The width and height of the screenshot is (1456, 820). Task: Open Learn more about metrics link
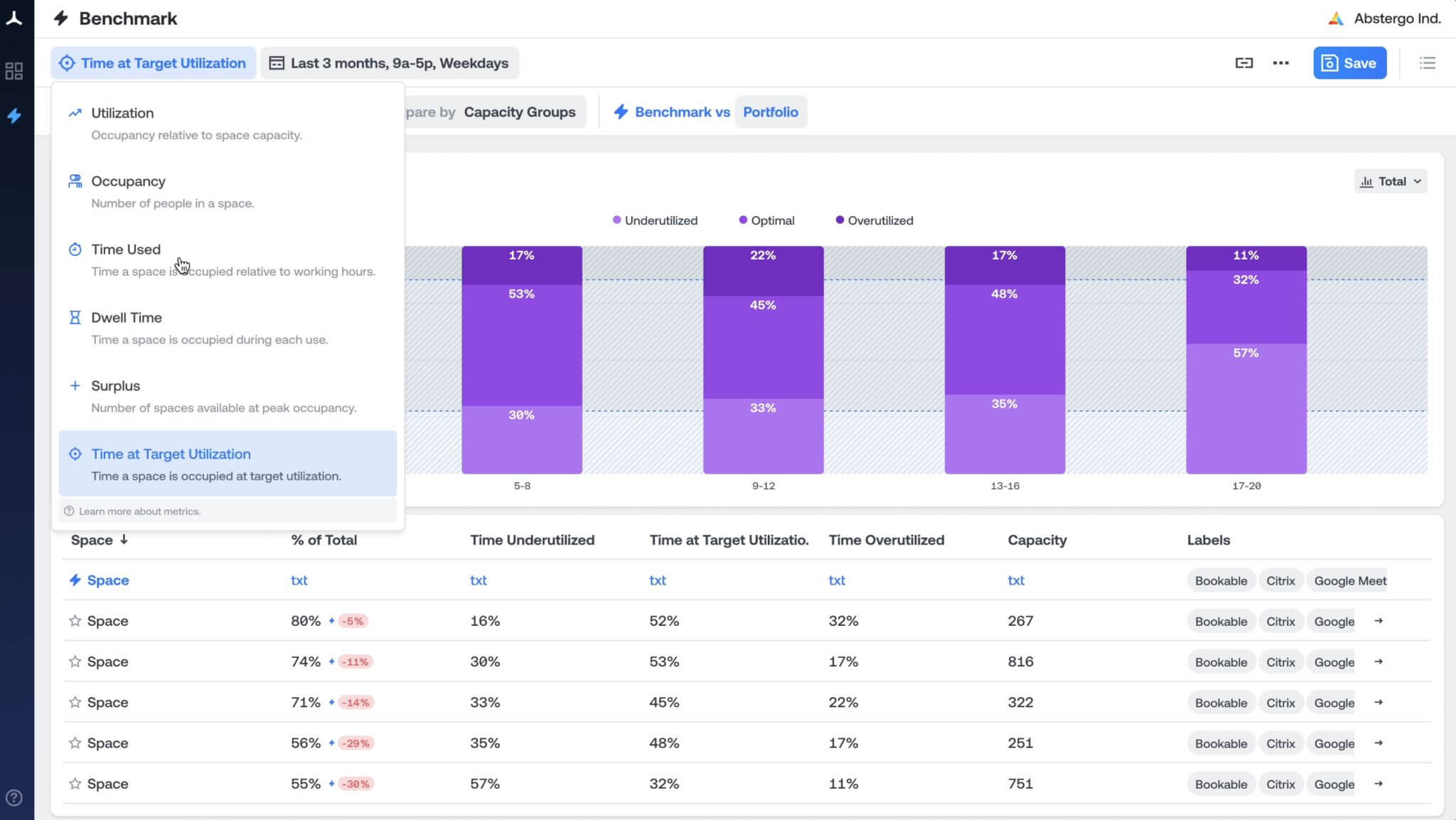pos(139,511)
